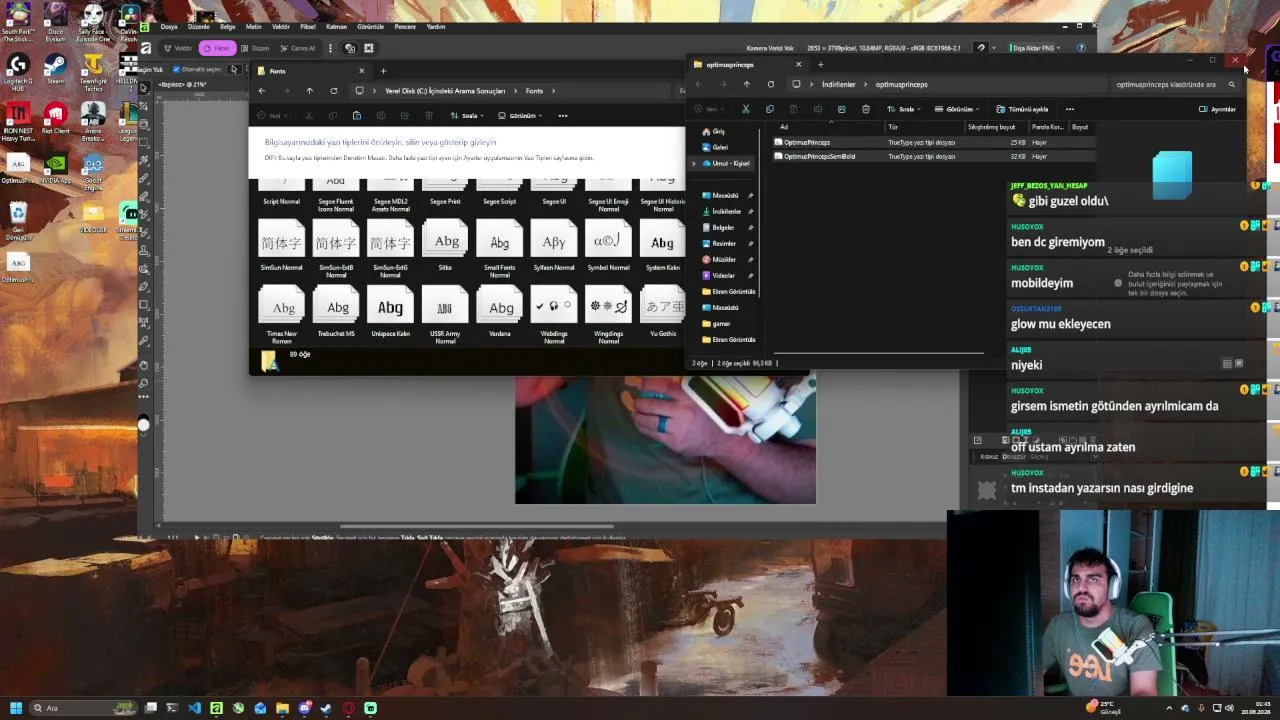Open the Pencere menu
Image resolution: width=1280 pixels, height=720 pixels.
405,27
